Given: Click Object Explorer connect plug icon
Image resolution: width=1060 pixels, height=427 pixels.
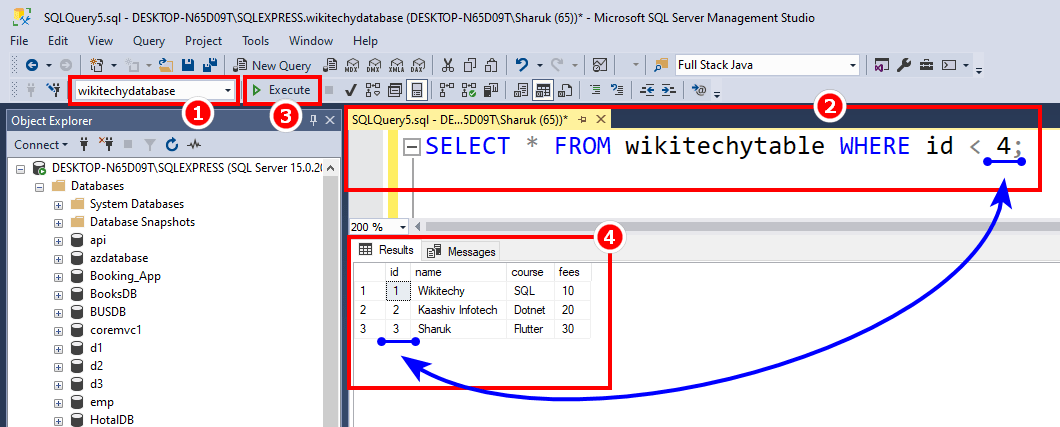Looking at the screenshot, I should [84, 145].
